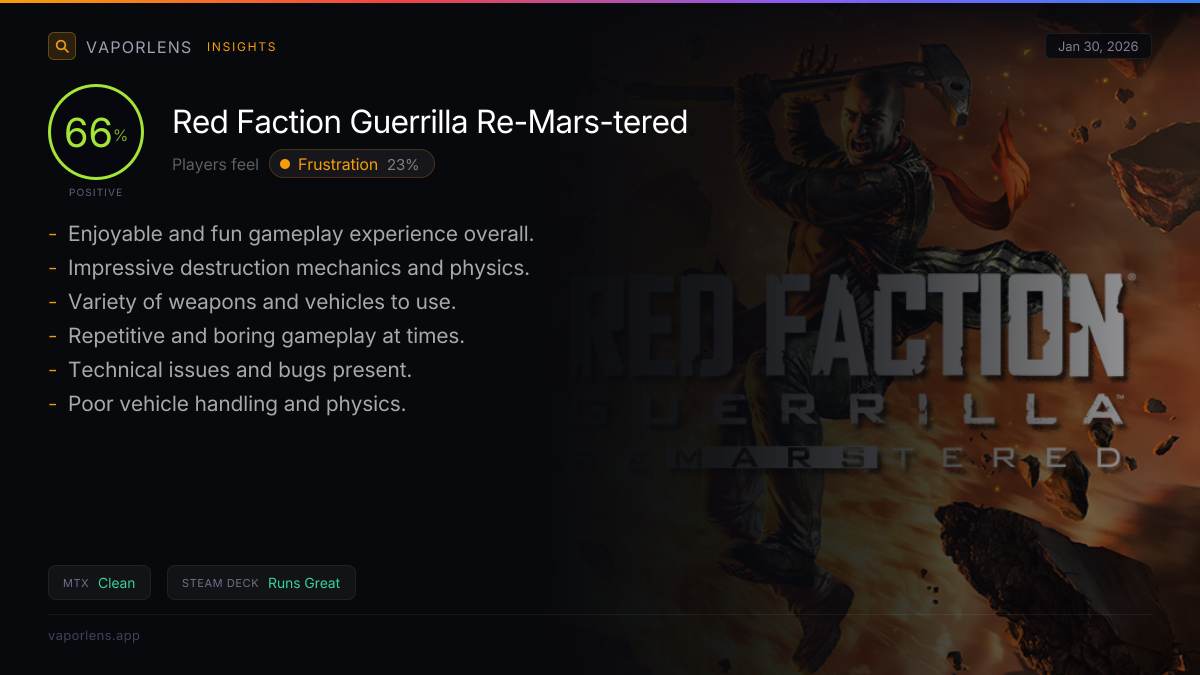Click the Jan 30, 2026 date badge
Screen dimensions: 1200x675
point(1098,46)
